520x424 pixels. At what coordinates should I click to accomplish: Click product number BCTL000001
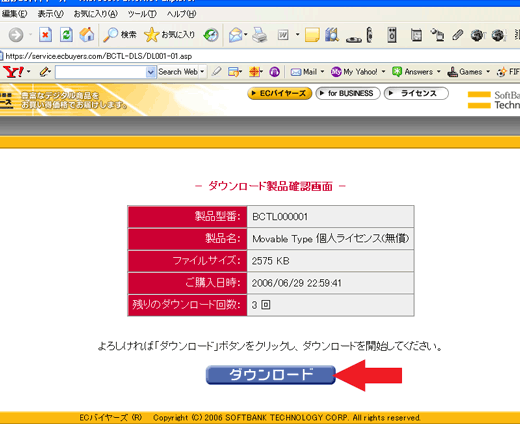pyautogui.click(x=280, y=217)
